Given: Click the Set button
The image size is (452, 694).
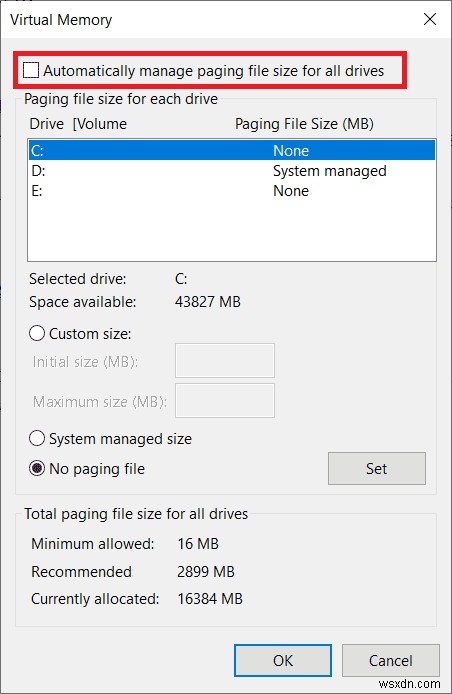Looking at the screenshot, I should [x=377, y=468].
